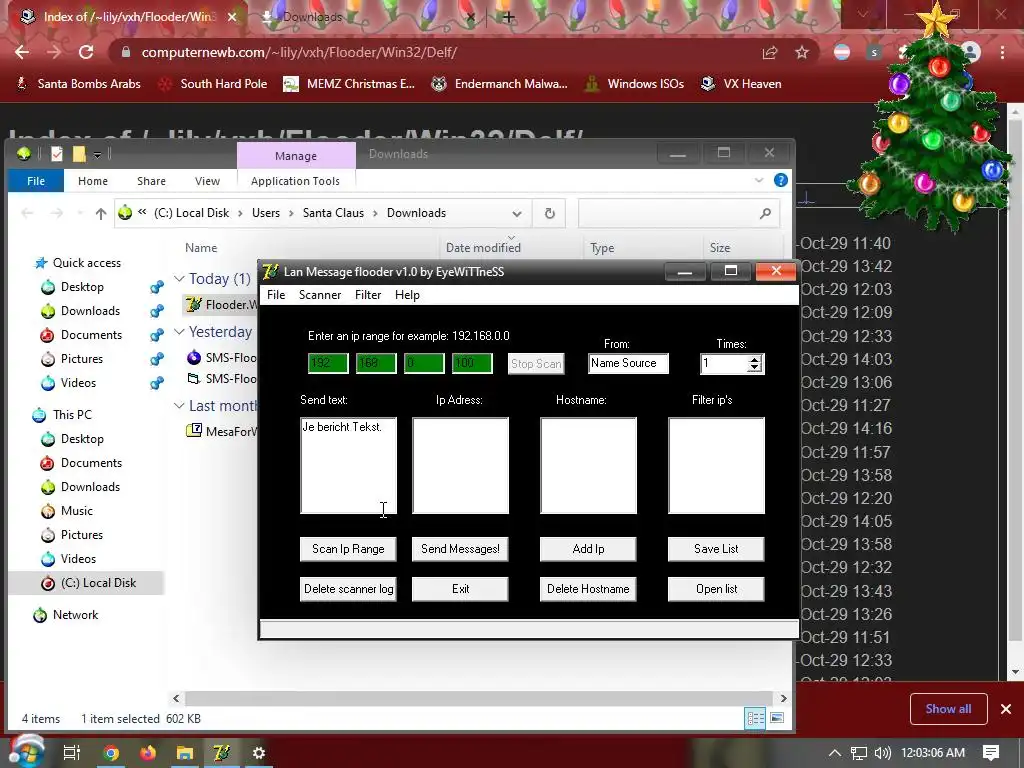Switch to large icons view in Explorer
The width and height of the screenshot is (1024, 768).
[x=777, y=718]
